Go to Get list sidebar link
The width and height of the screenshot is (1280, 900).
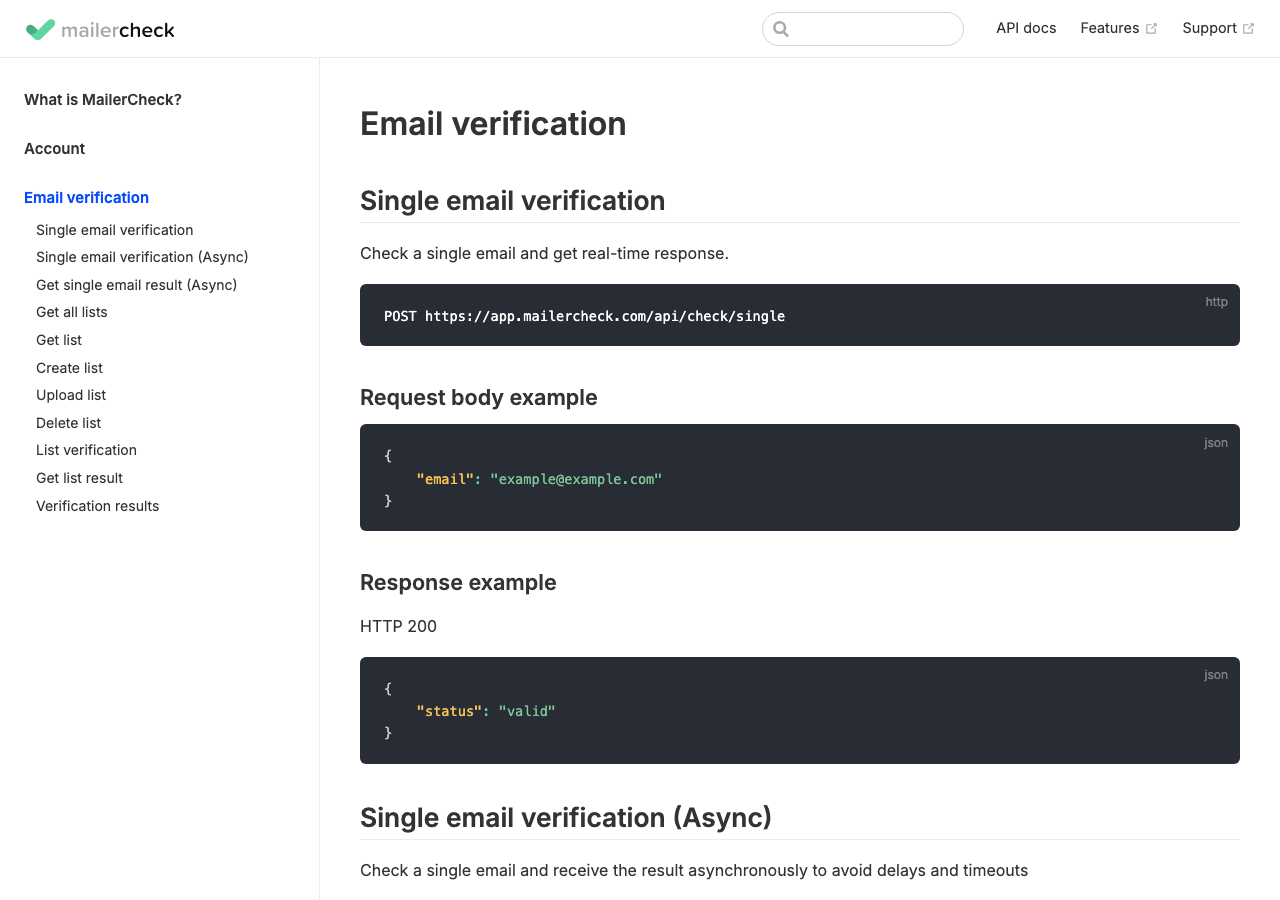[x=59, y=340]
